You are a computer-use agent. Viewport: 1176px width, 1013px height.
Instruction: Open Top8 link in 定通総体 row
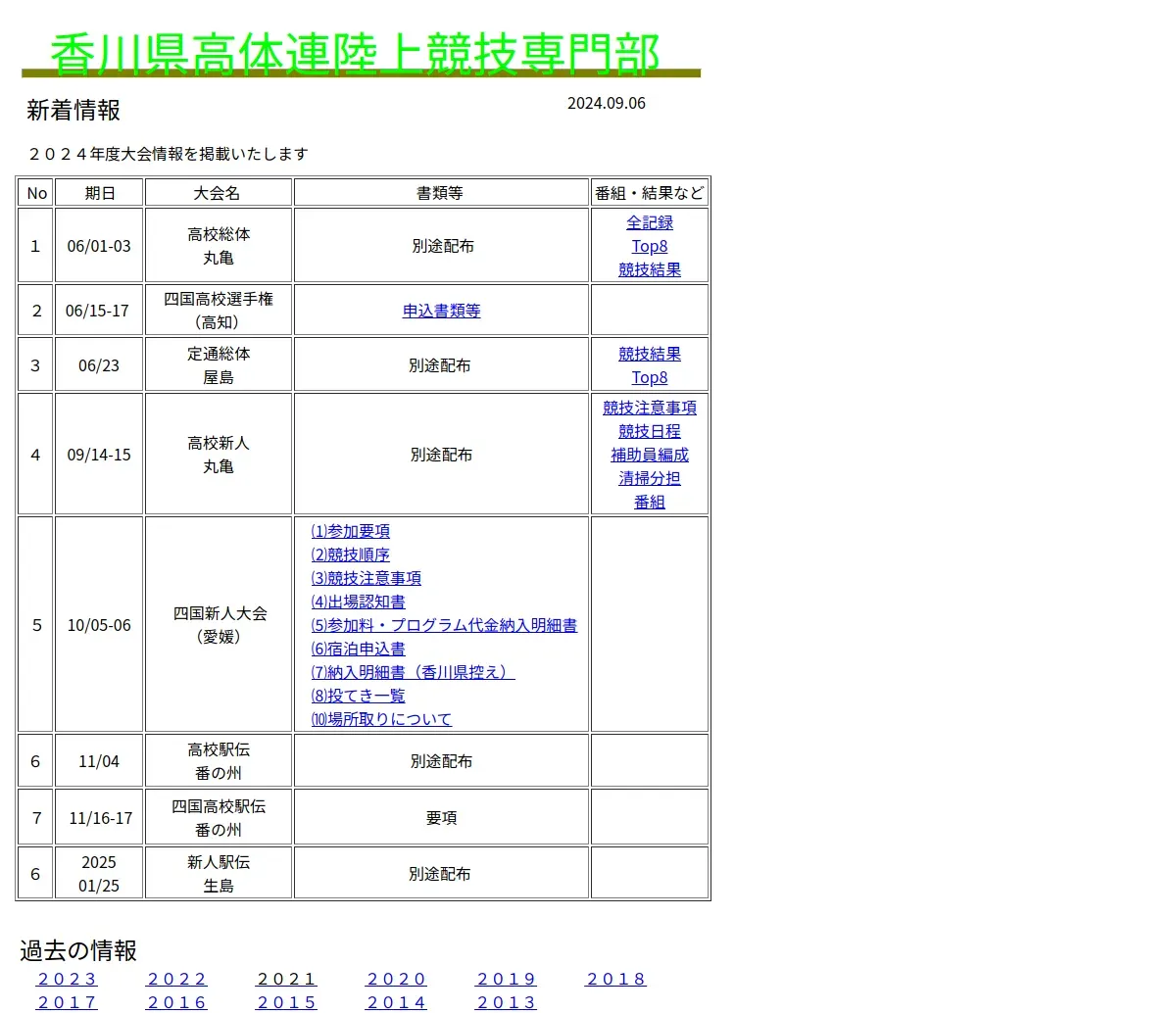[x=650, y=377]
